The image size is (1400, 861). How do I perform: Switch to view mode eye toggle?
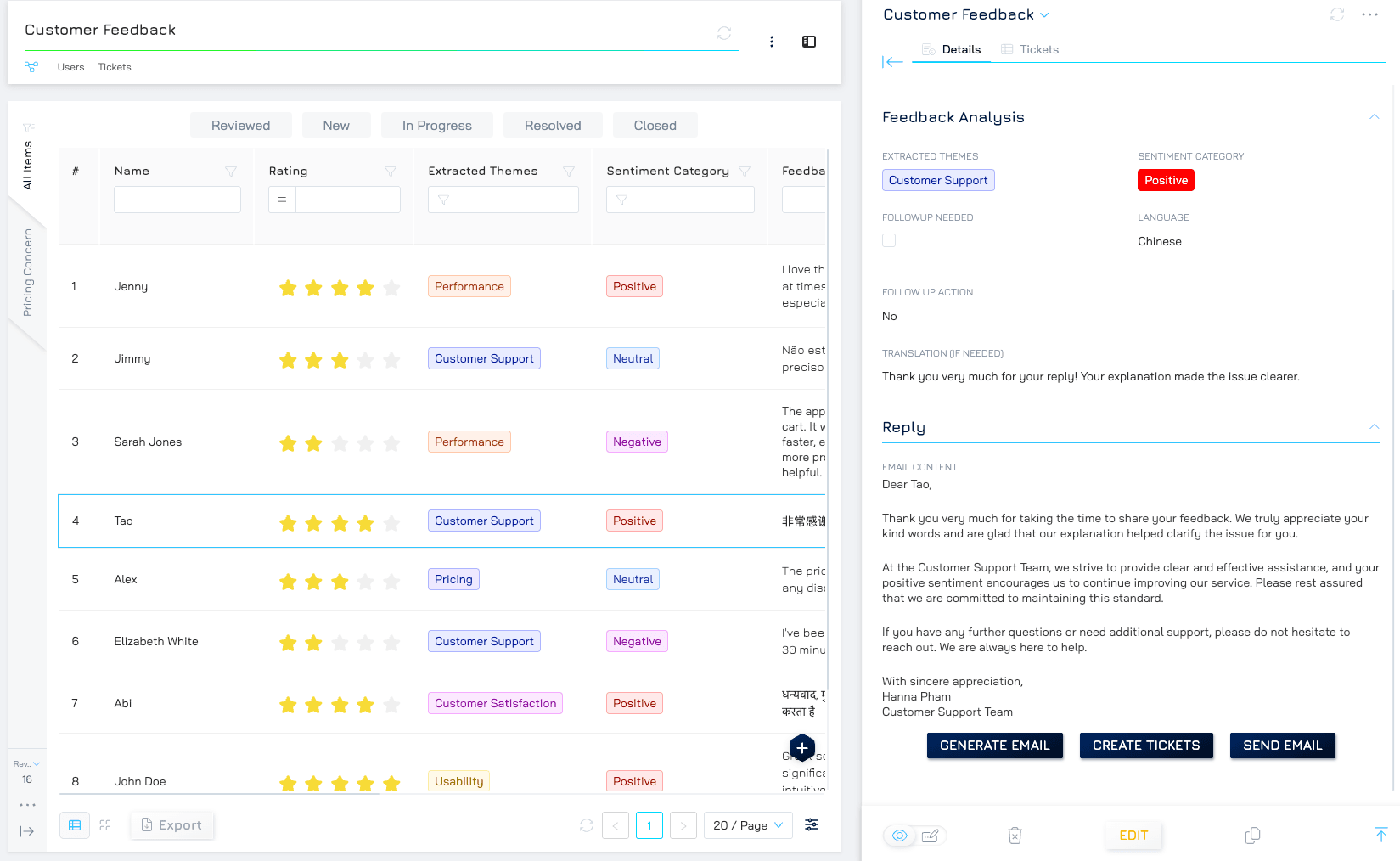point(900,836)
